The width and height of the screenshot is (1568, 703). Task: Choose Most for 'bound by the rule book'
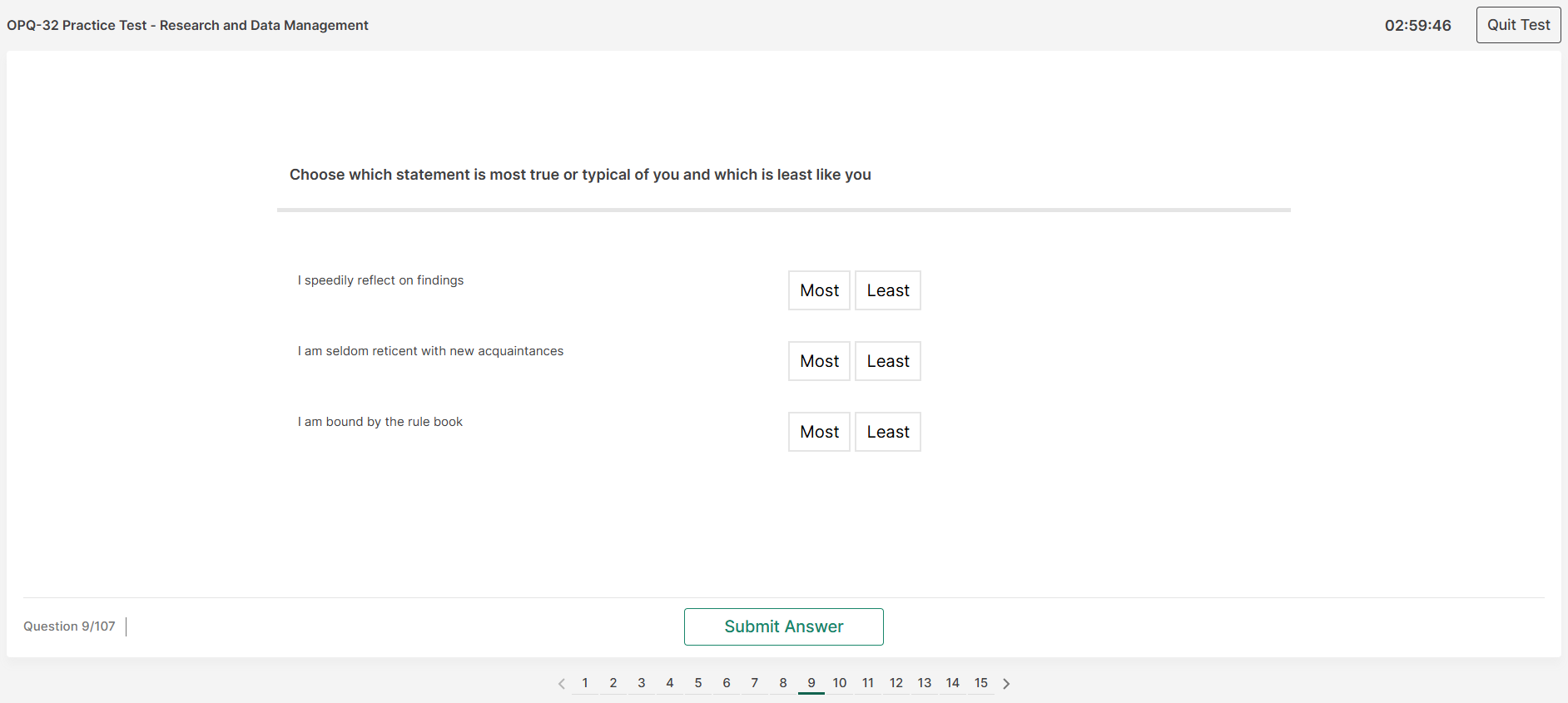[819, 432]
